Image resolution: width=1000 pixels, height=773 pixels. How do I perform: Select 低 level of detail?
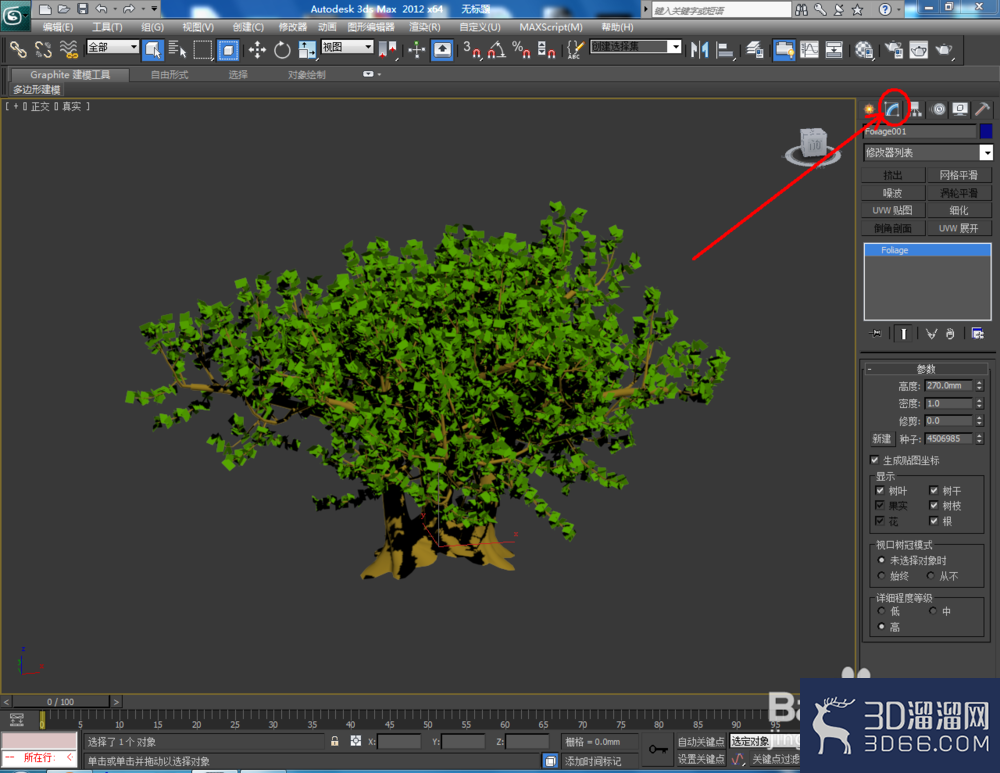pos(881,611)
